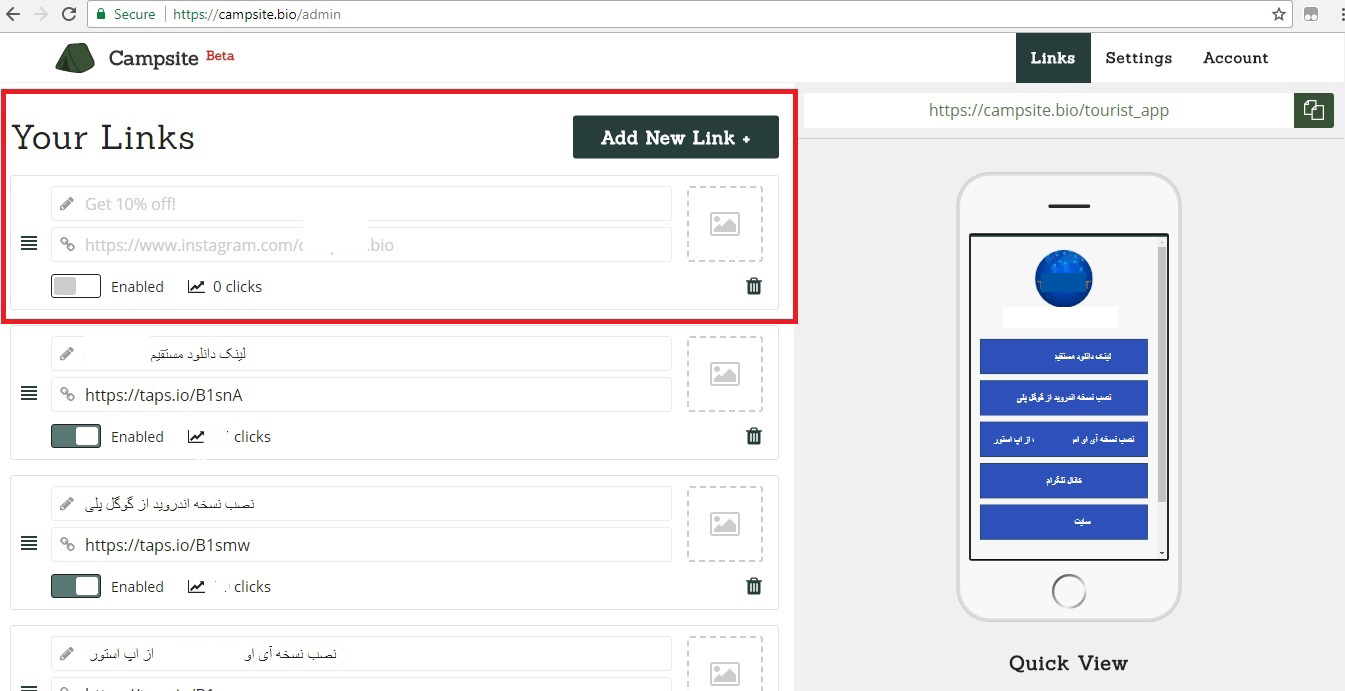Click the green Secure padlock icon
Image resolution: width=1345 pixels, height=691 pixels.
click(99, 15)
